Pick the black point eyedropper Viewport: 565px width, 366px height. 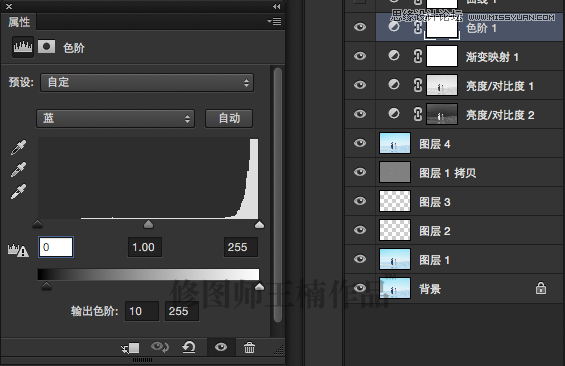pyautogui.click(x=18, y=147)
